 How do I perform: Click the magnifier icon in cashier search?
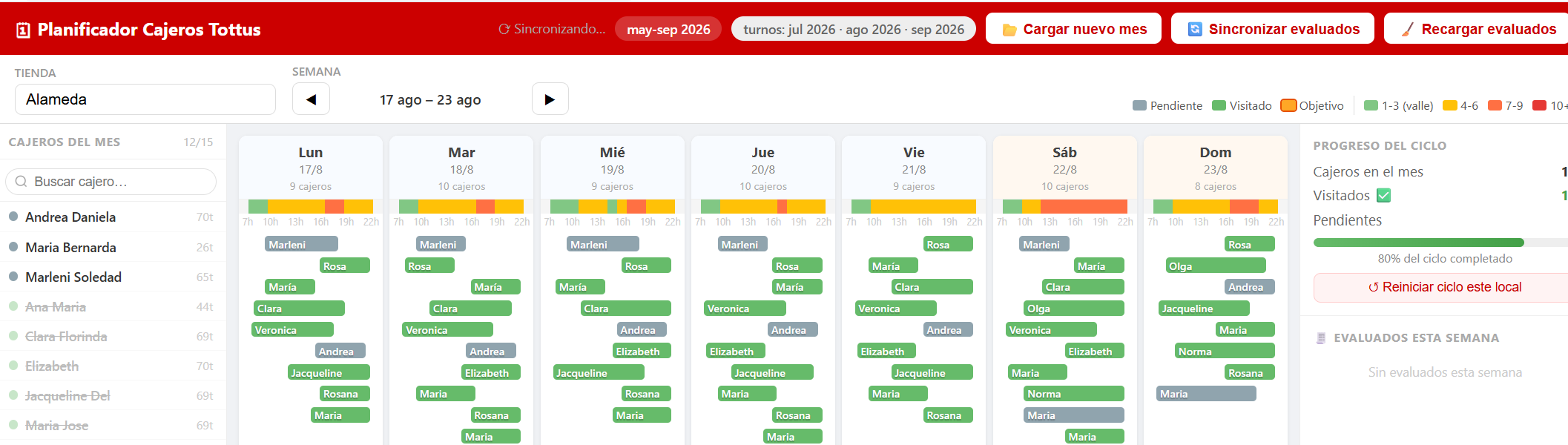coord(21,182)
